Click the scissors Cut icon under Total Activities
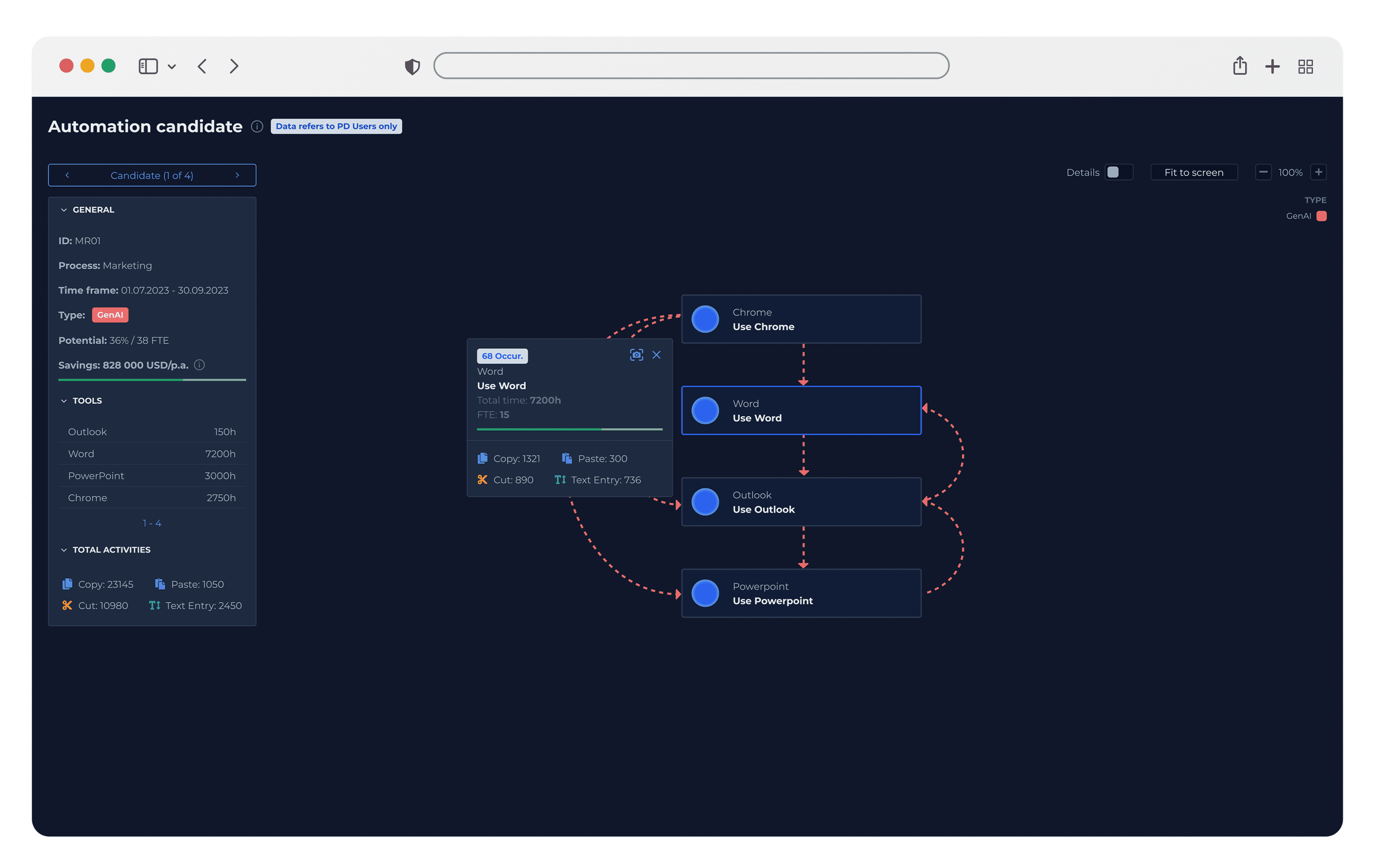The height and width of the screenshot is (868, 1386). 67,605
